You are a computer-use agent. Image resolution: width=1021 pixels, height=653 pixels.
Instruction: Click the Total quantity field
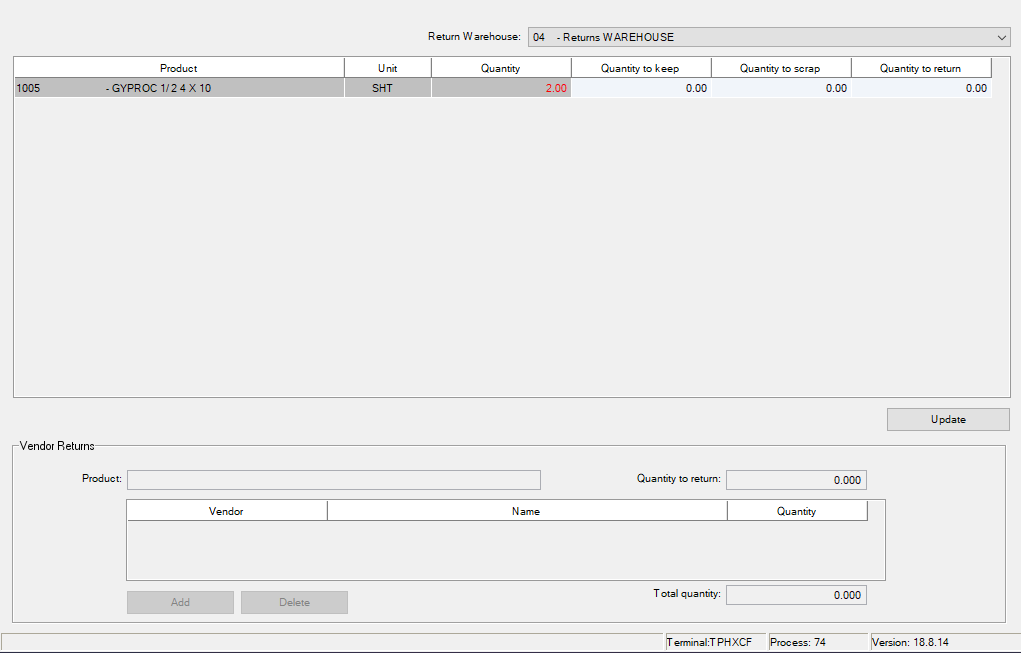pos(796,595)
